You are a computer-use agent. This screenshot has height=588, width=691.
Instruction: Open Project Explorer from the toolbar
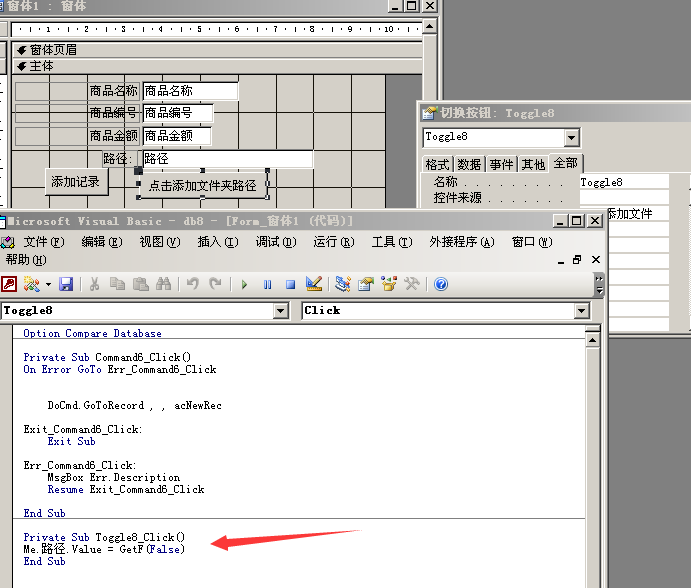(343, 284)
